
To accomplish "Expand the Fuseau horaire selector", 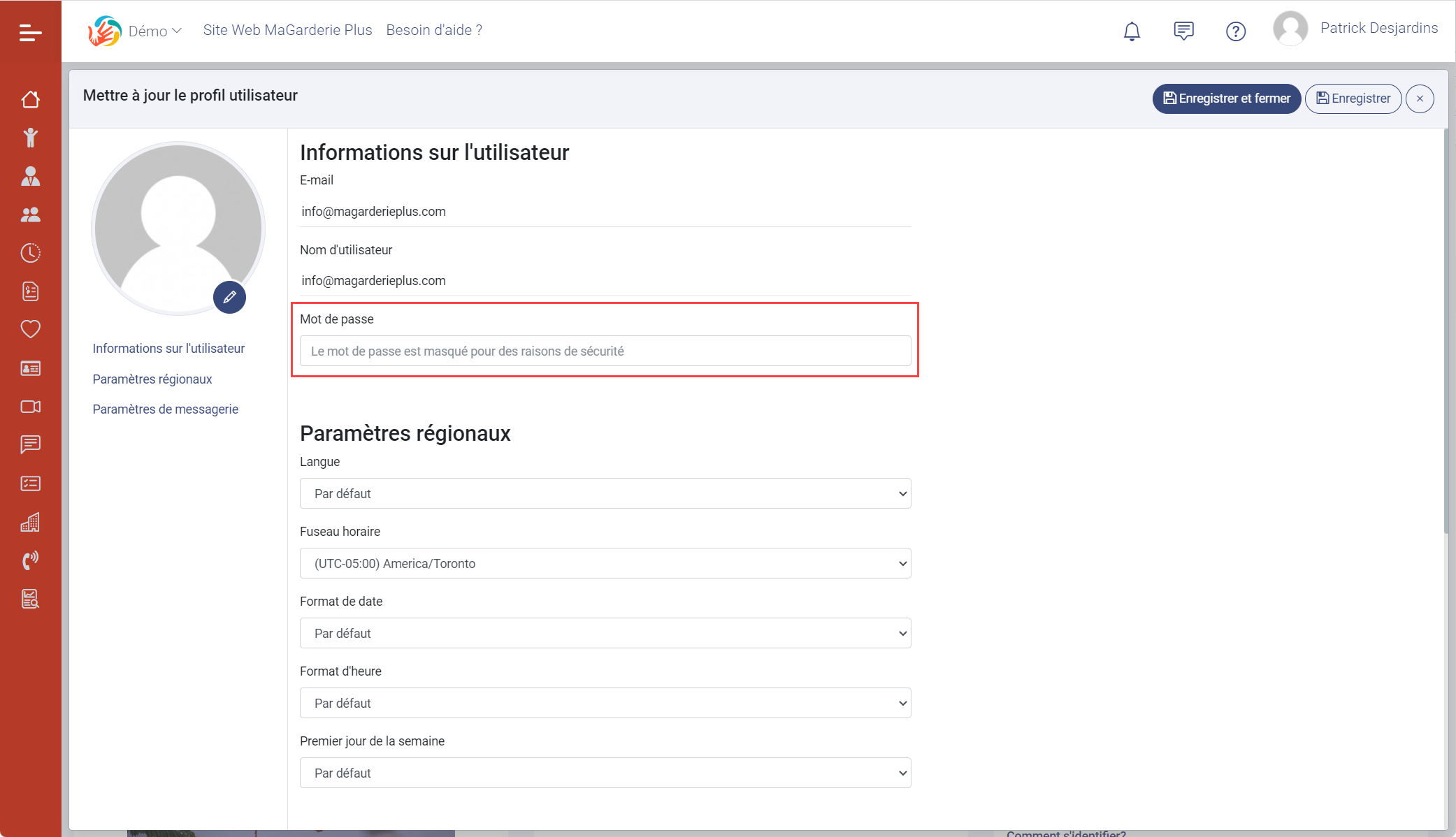I will [605, 563].
